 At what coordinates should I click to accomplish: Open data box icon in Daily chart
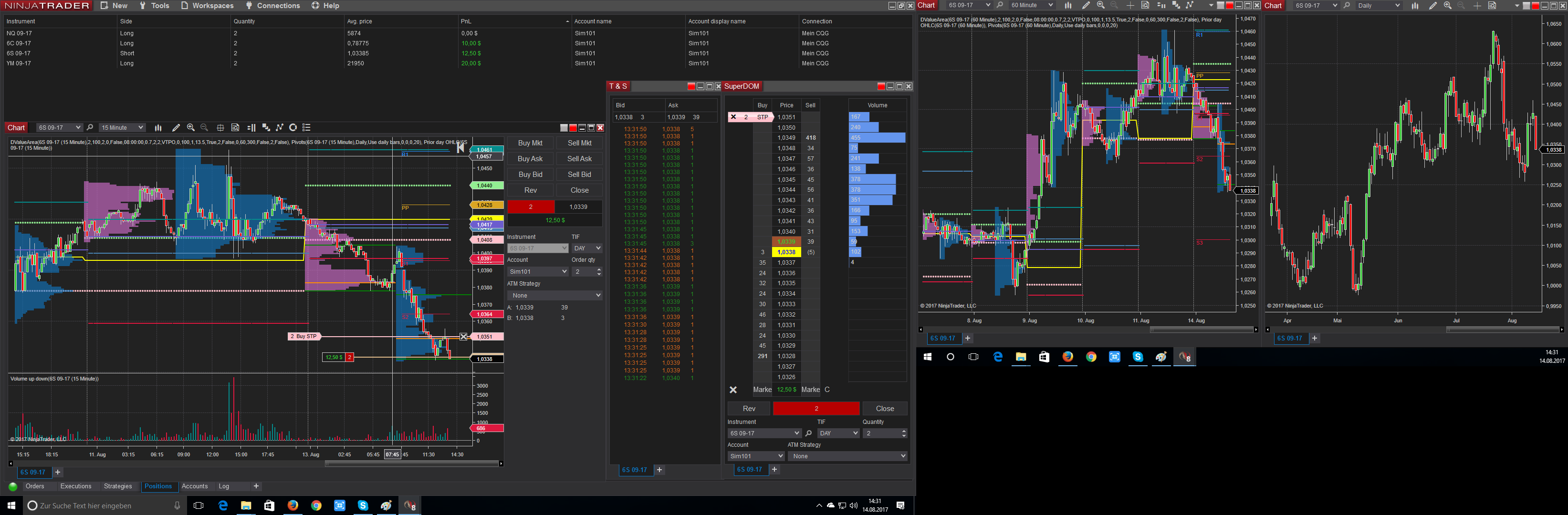(1492, 5)
